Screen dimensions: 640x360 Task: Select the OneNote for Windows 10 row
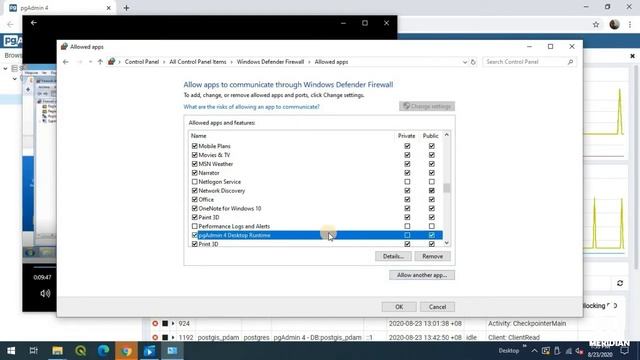316,209
